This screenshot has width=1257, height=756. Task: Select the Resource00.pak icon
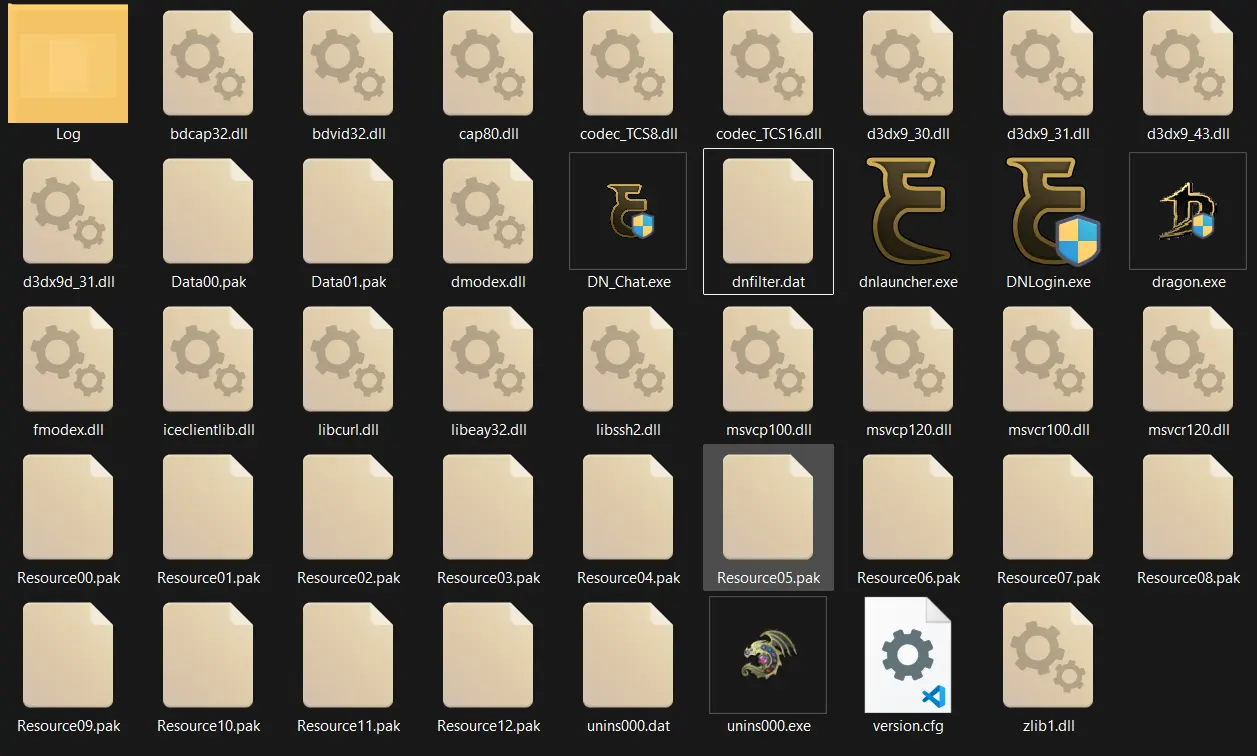[68, 508]
